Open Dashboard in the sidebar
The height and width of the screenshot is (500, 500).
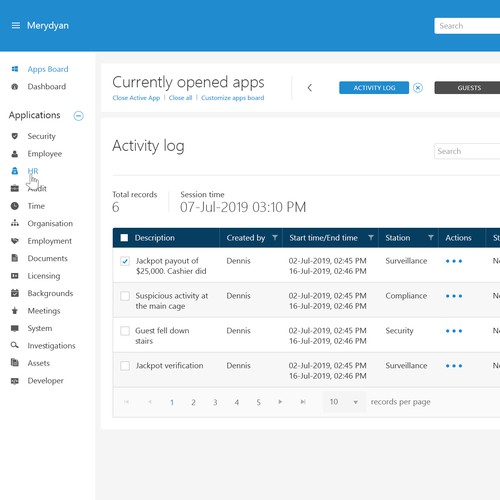[47, 87]
